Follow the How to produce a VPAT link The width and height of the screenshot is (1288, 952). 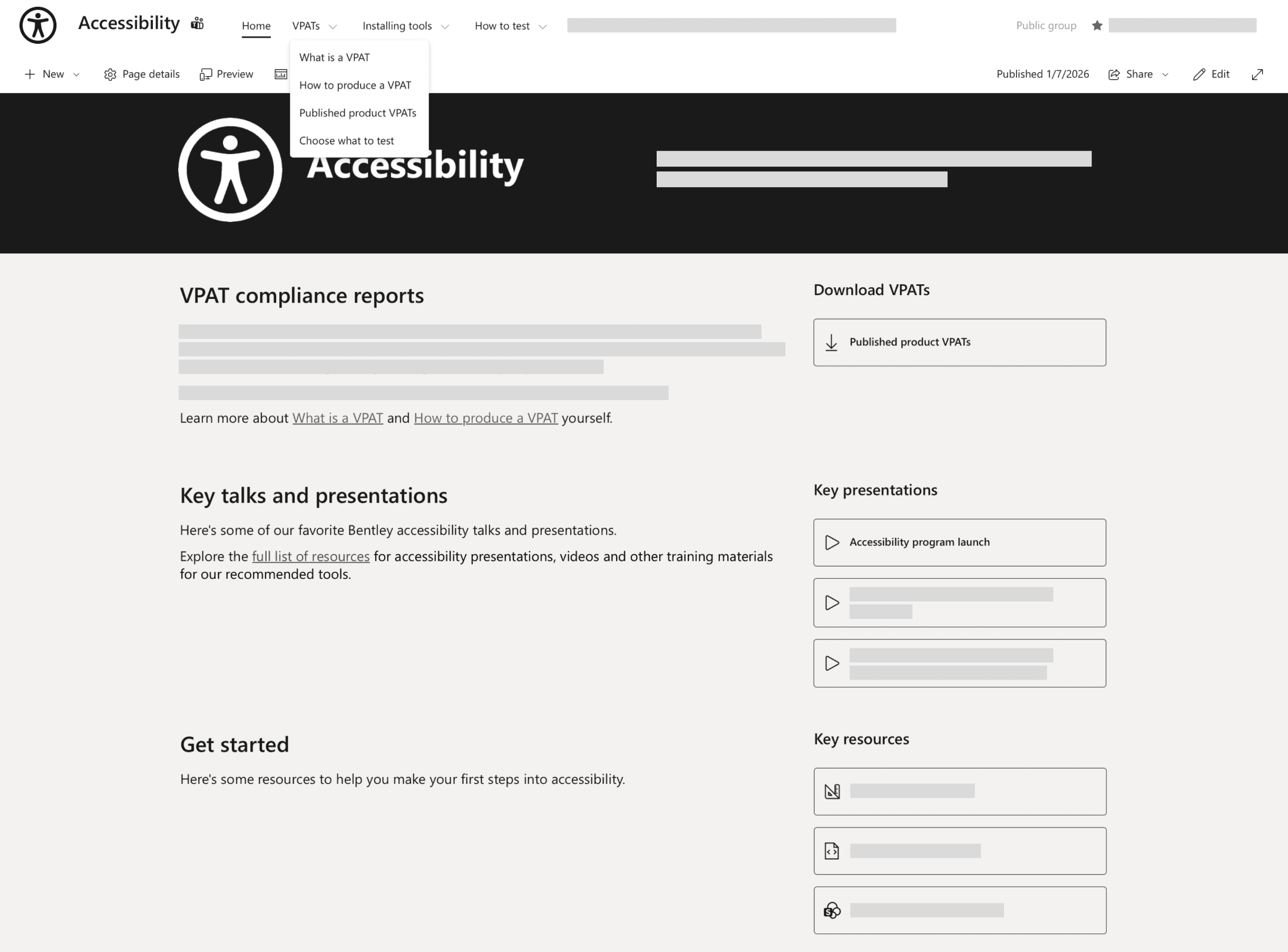485,418
